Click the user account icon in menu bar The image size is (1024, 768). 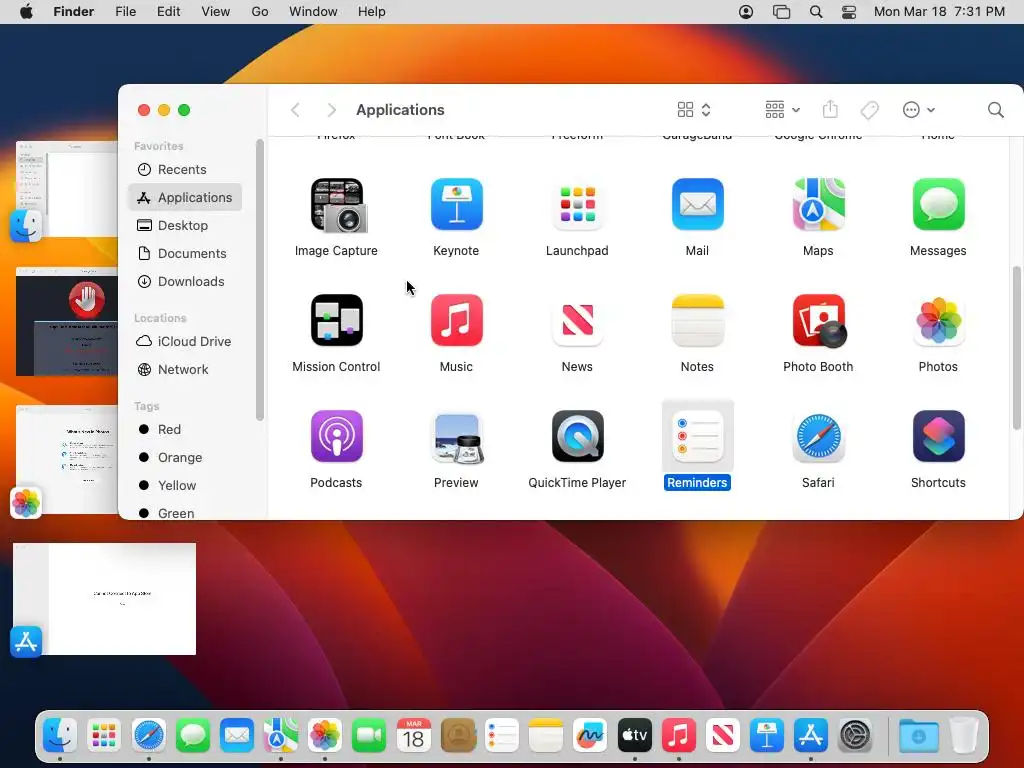[x=746, y=12]
